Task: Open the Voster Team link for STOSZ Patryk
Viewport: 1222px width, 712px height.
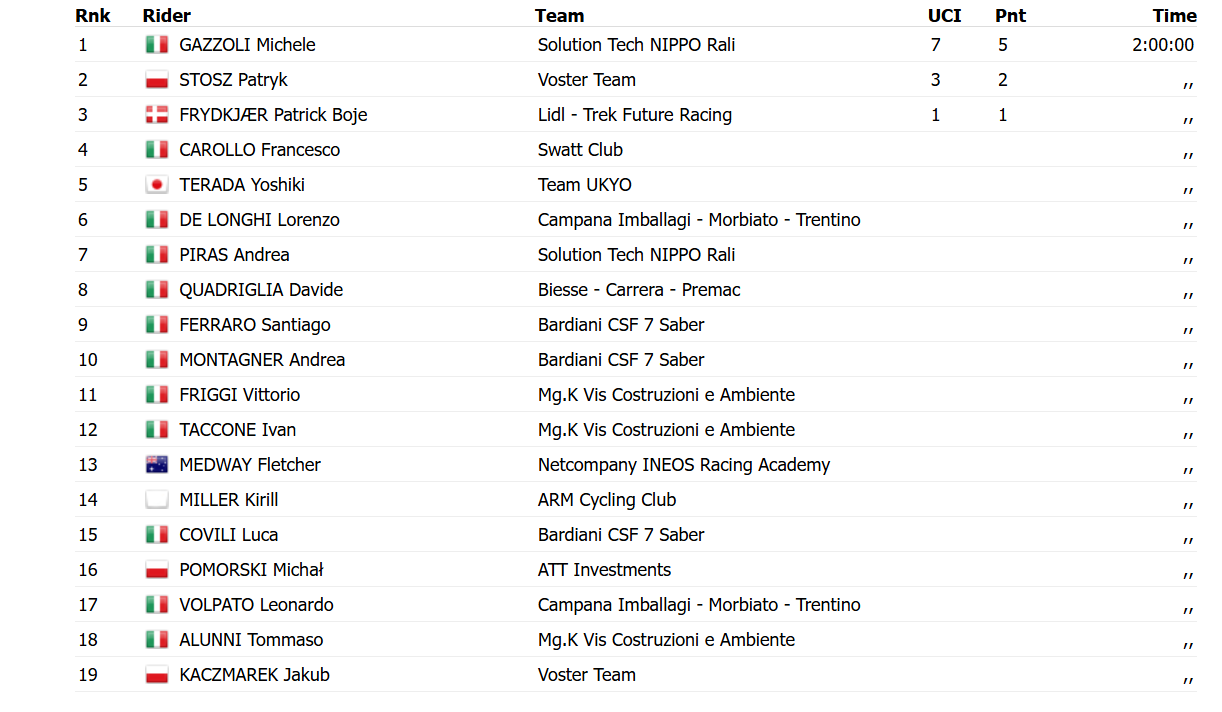Action: click(x=587, y=80)
